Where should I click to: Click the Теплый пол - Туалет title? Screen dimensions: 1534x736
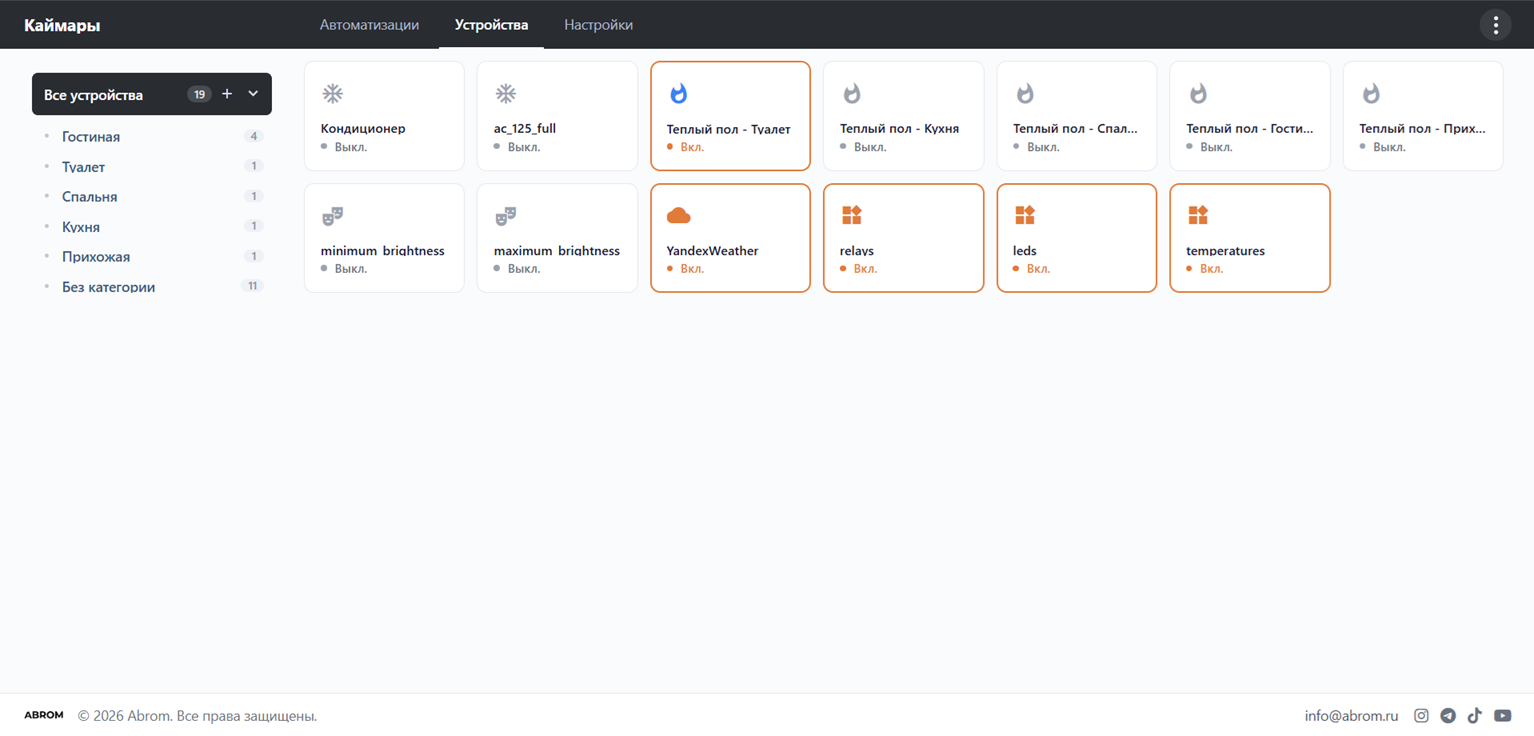[x=729, y=129]
